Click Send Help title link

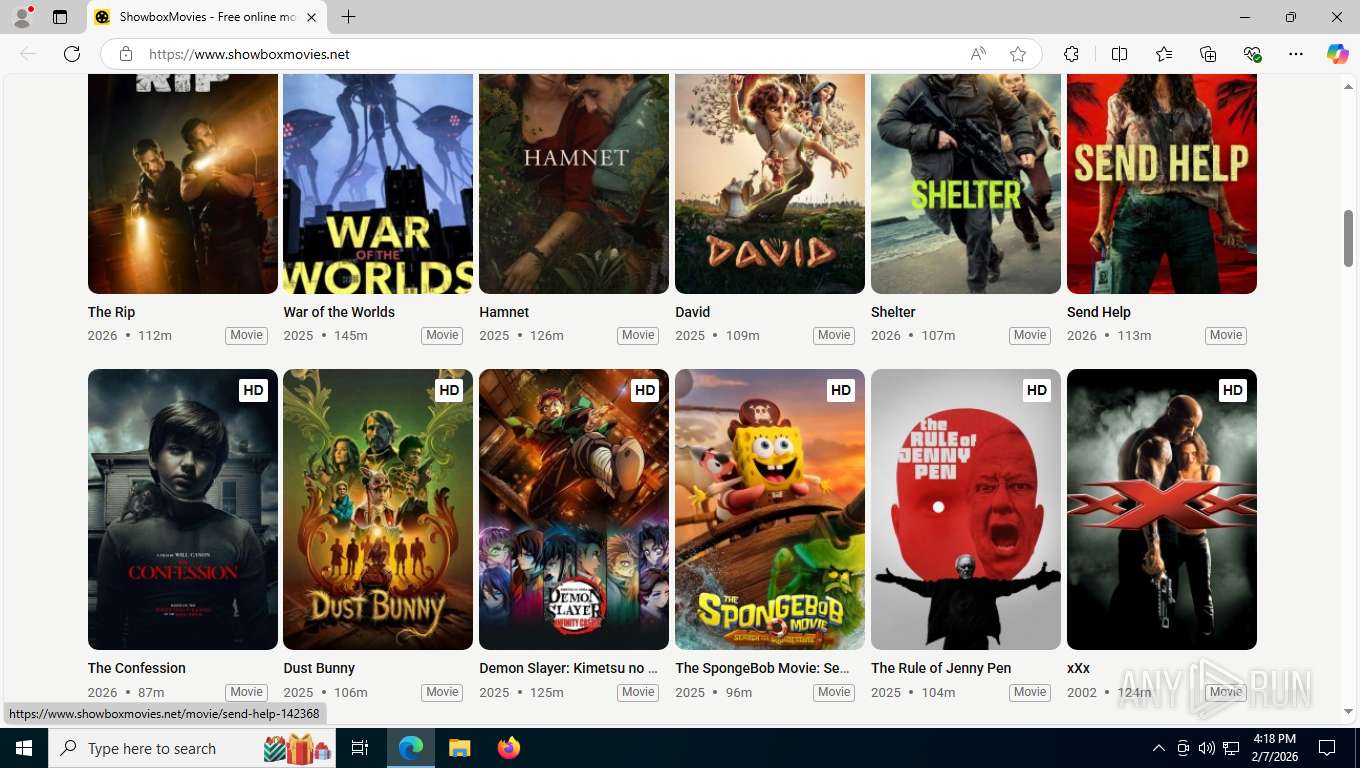[x=1099, y=312]
